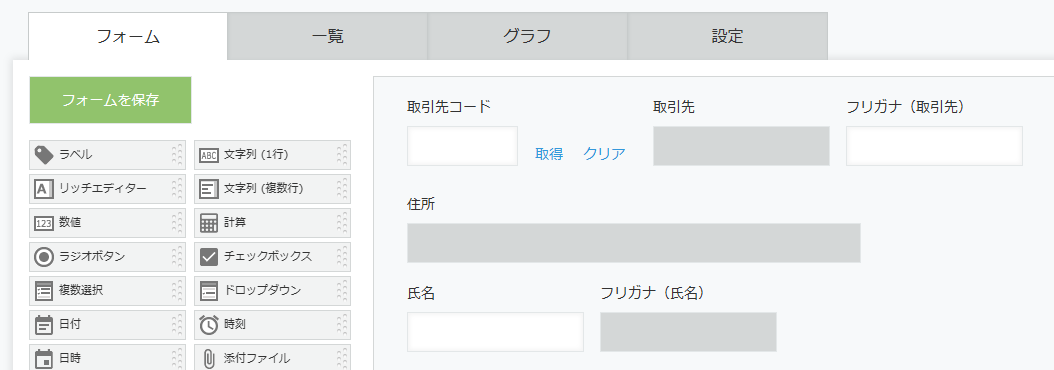Pick the 日付 calendar icon

(44, 324)
